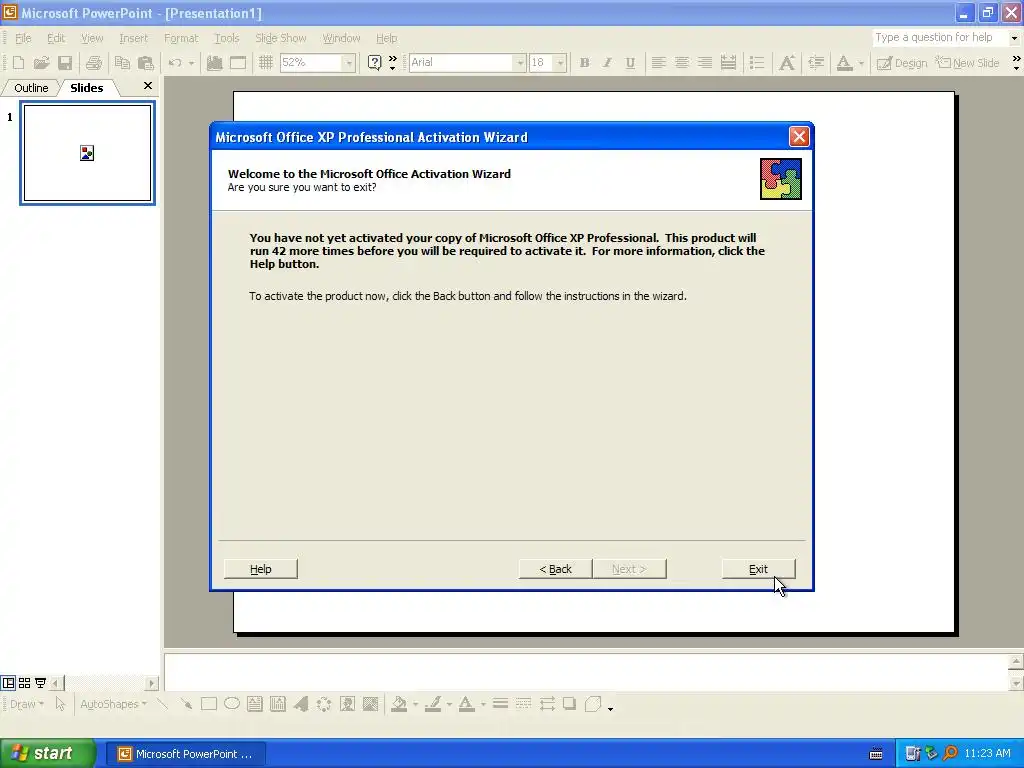This screenshot has height=768, width=1024.
Task: Select slide 1 thumbnail
Action: click(x=88, y=153)
